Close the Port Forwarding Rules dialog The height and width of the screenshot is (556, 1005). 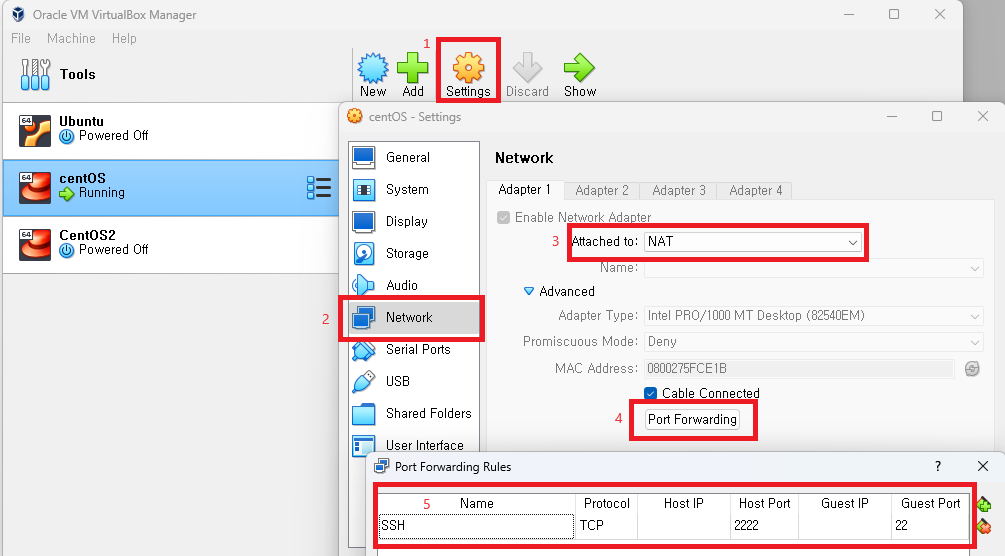(x=983, y=466)
